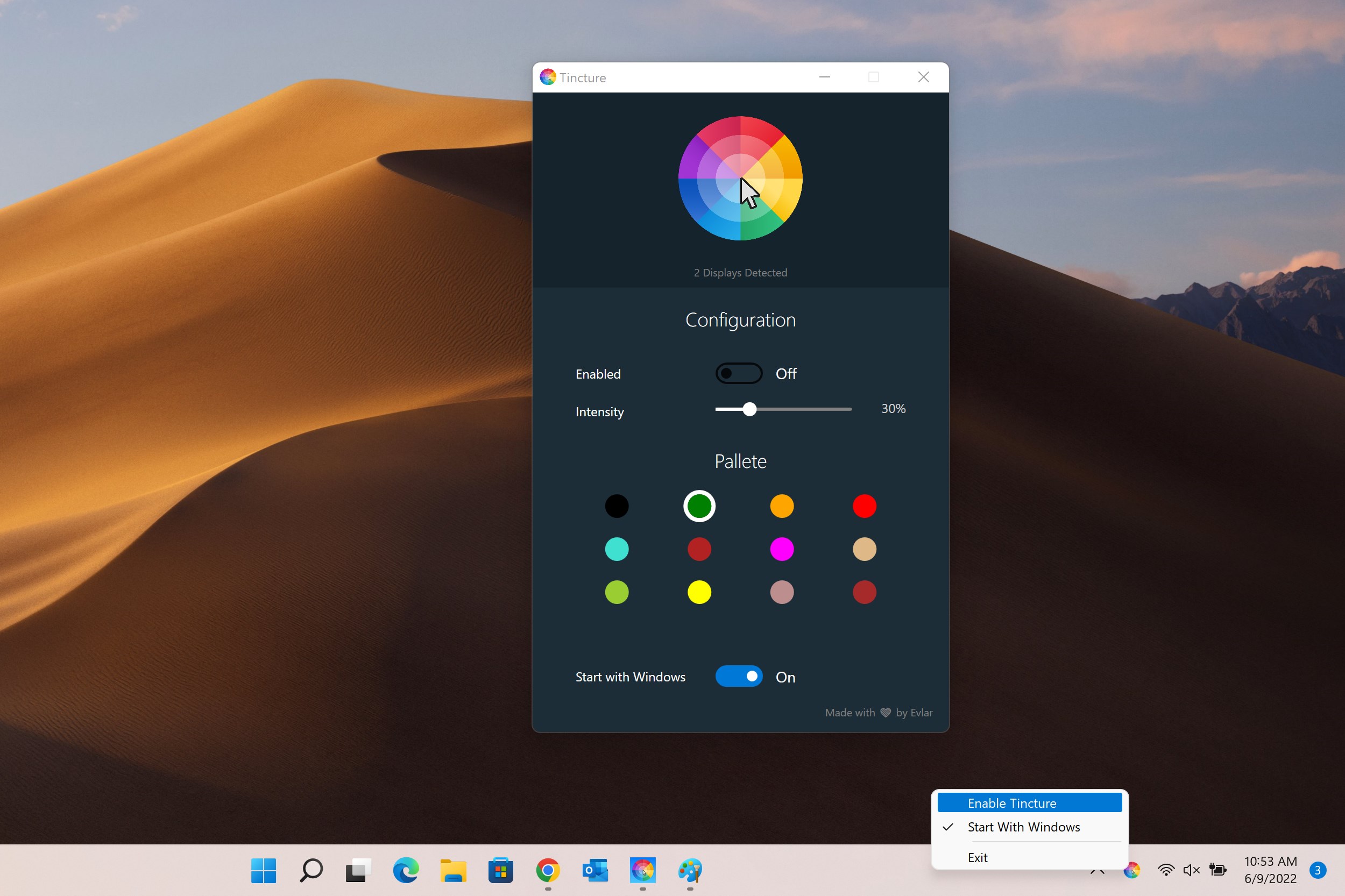
Task: Launch Google Chrome from taskbar
Action: coord(548,870)
